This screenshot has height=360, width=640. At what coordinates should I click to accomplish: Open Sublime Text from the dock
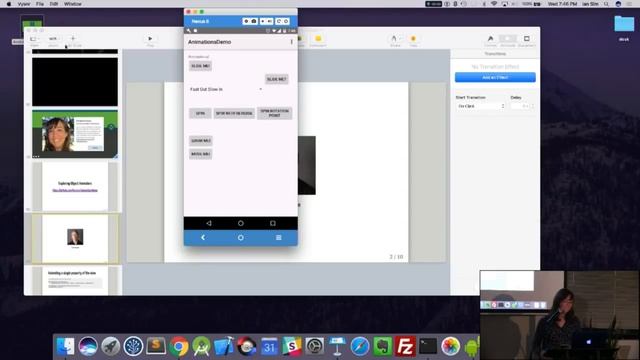(x=156, y=346)
